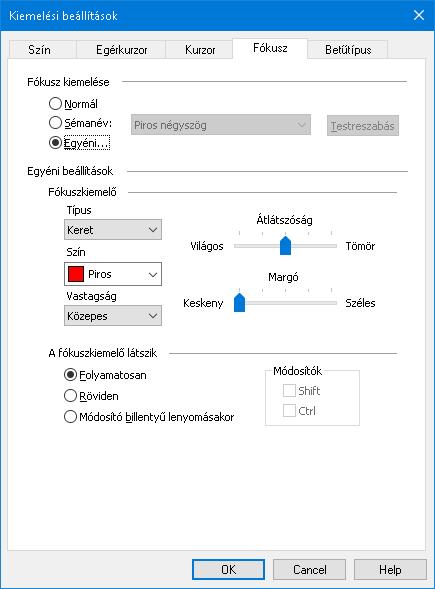Confirm settings with the OK button
Viewport: 435px width, 589px height.
coord(228,569)
